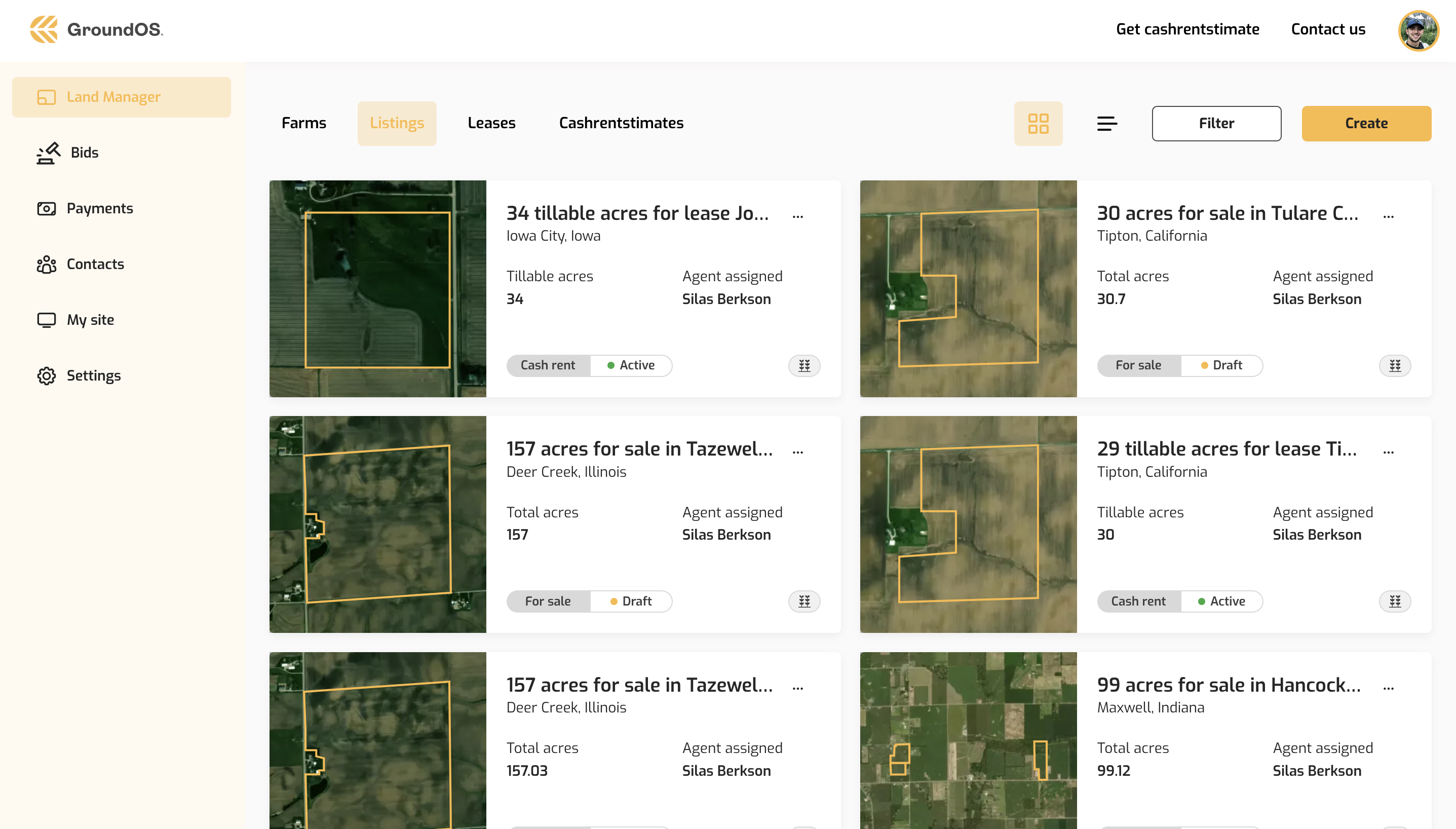Open user profile avatar menu
1456x829 pixels.
click(x=1418, y=30)
